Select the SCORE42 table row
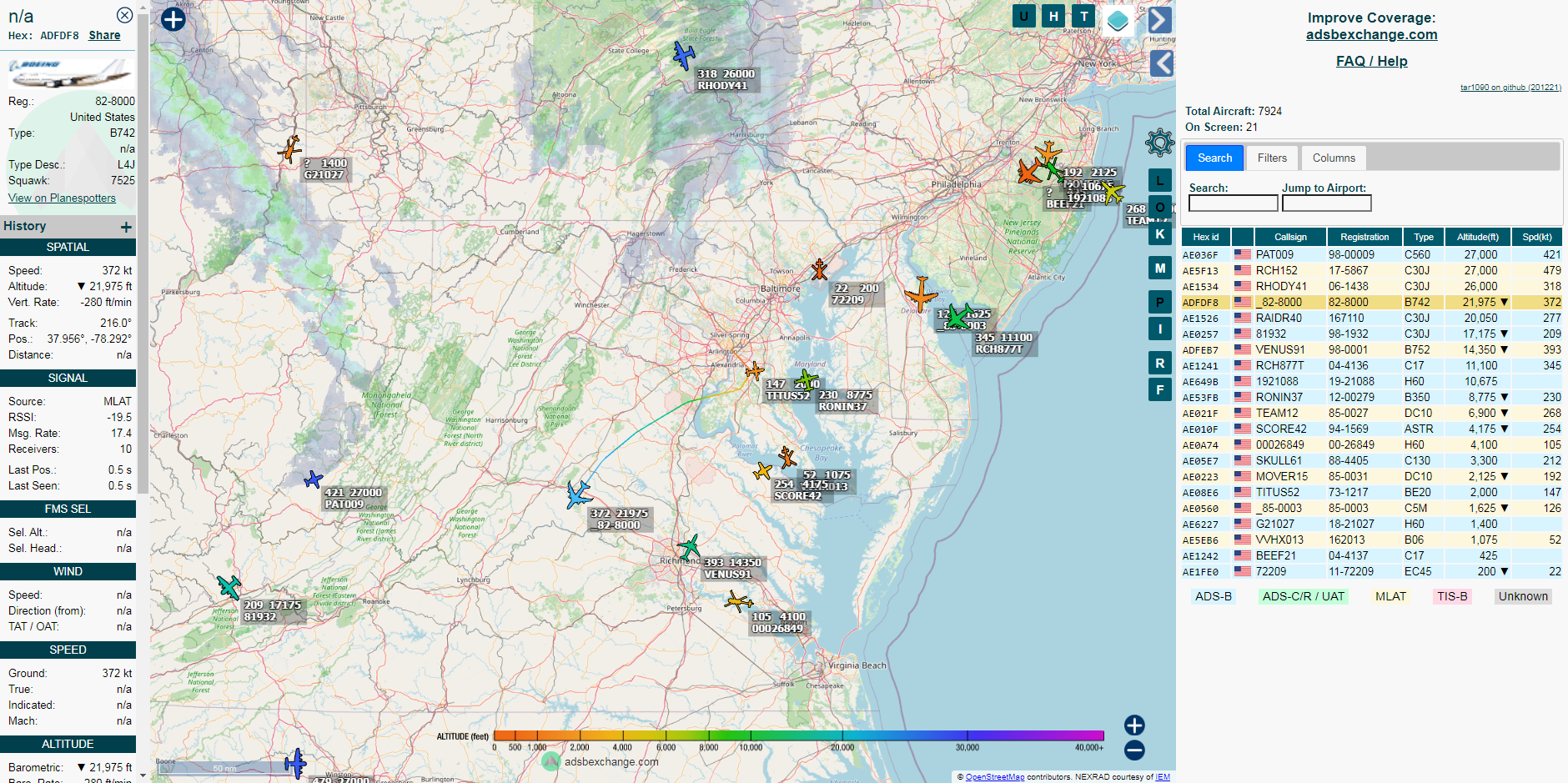The width and height of the screenshot is (1568, 783). click(x=1371, y=429)
